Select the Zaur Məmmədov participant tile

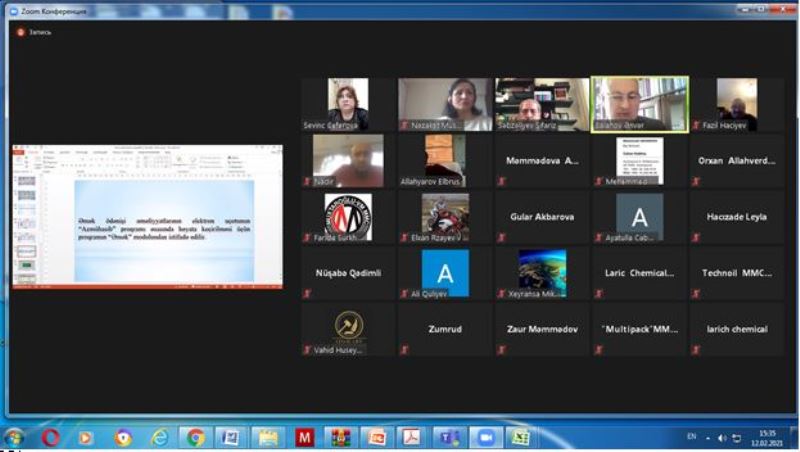point(543,329)
